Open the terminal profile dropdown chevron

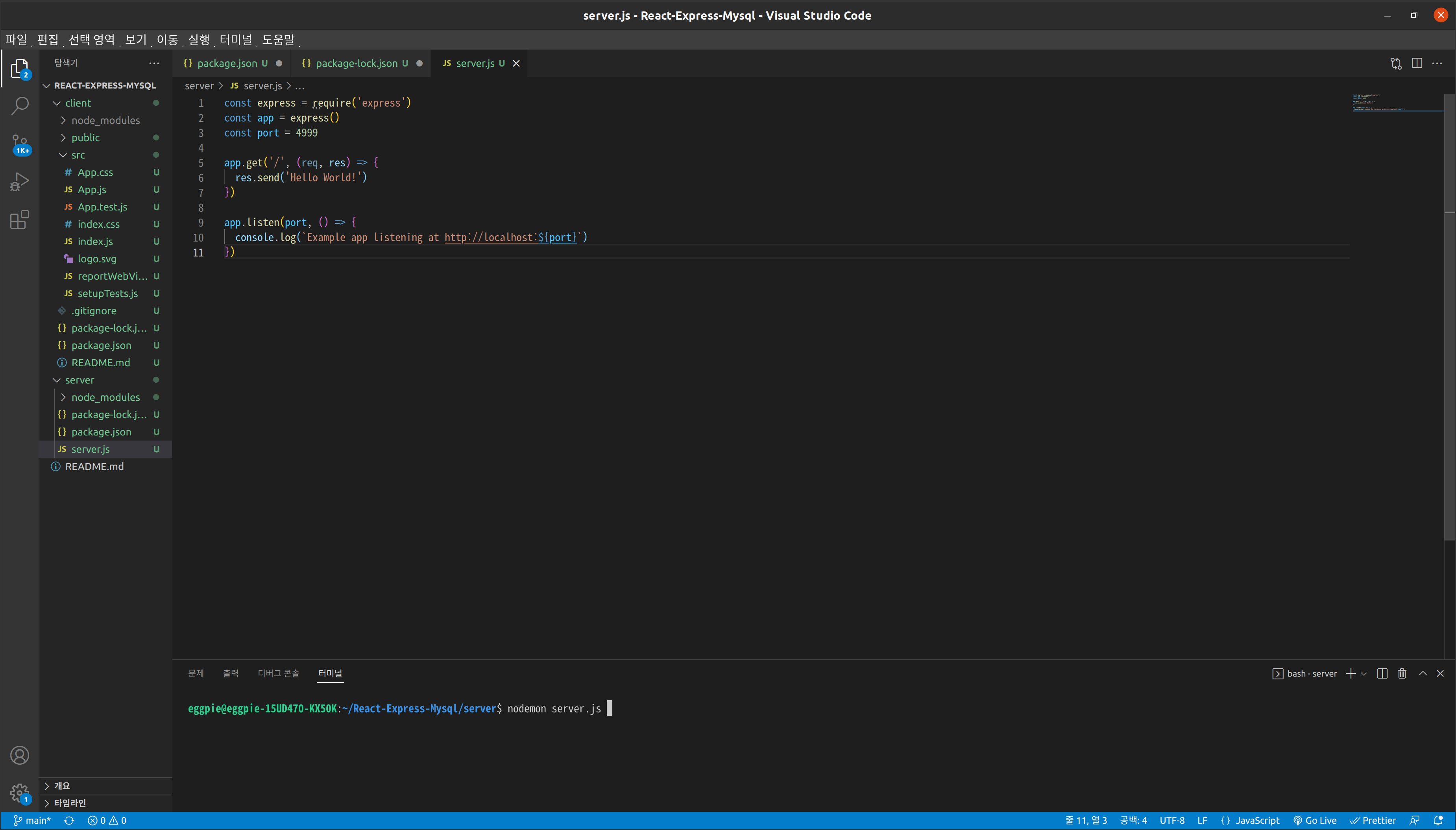point(1364,673)
